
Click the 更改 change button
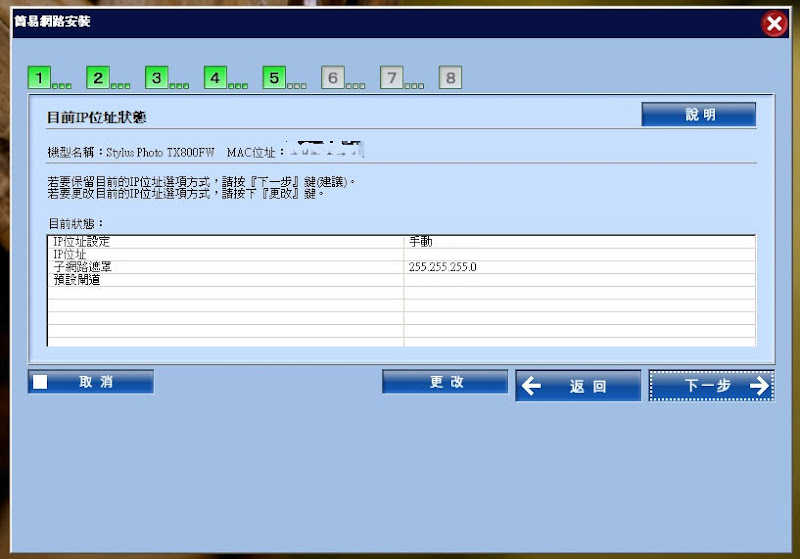(x=445, y=382)
